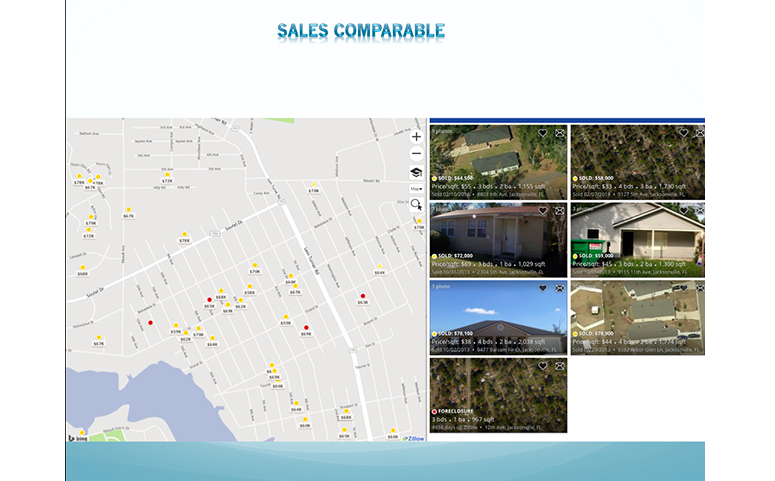Open the Map view type dropdown
775x481 pixels.
(416, 188)
